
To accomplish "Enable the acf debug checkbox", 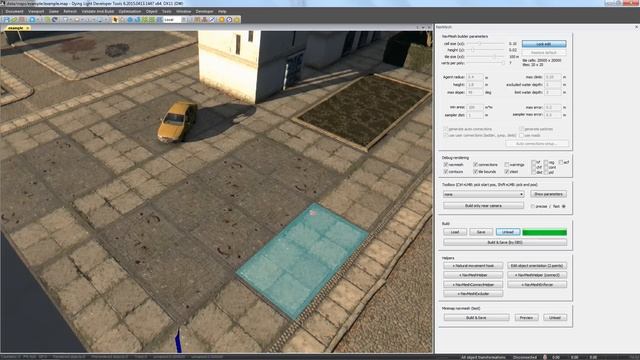I will pos(561,162).
